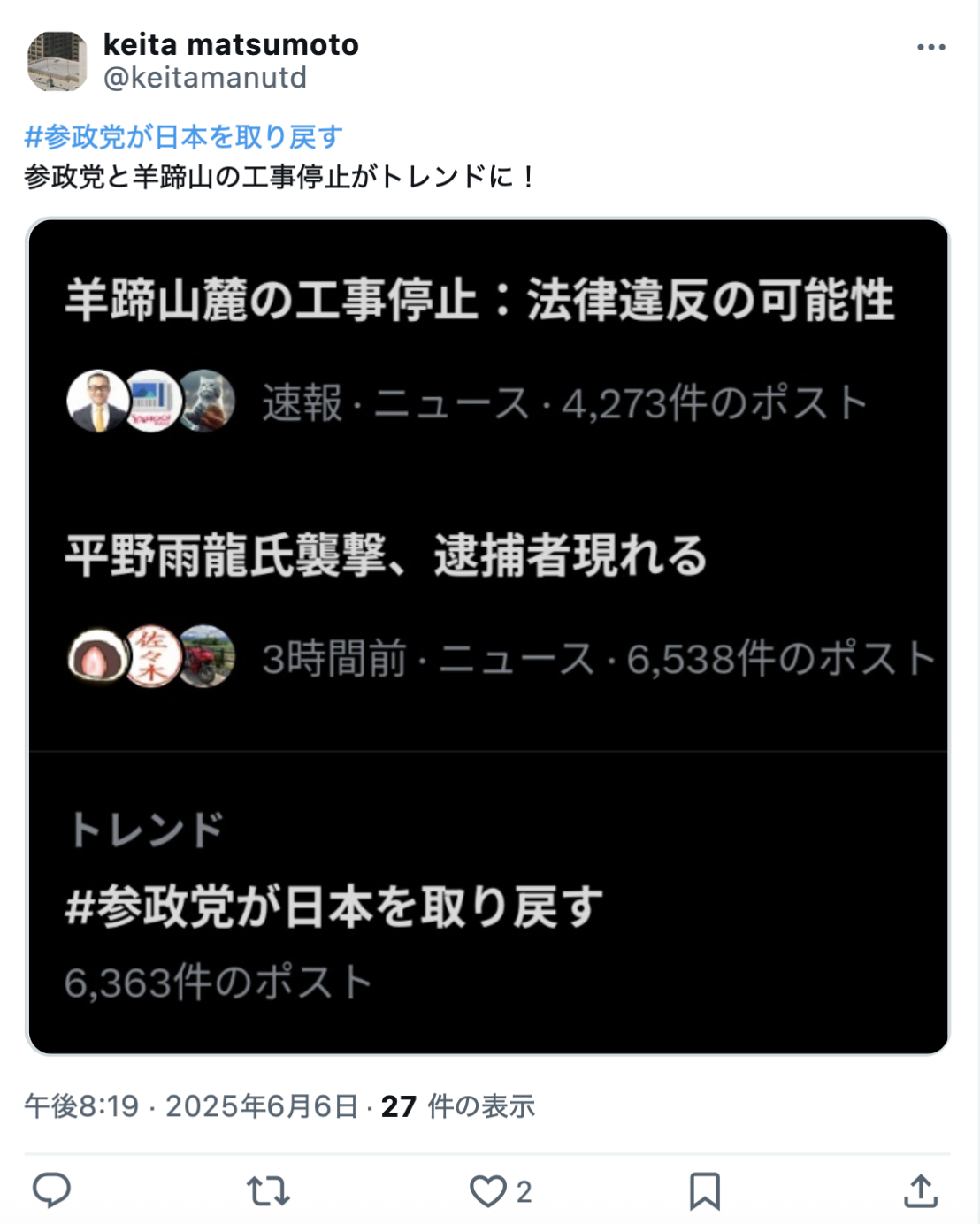Image resolution: width=980 pixels, height=1224 pixels.
Task: Like the post with the heart icon
Action: (487, 1191)
